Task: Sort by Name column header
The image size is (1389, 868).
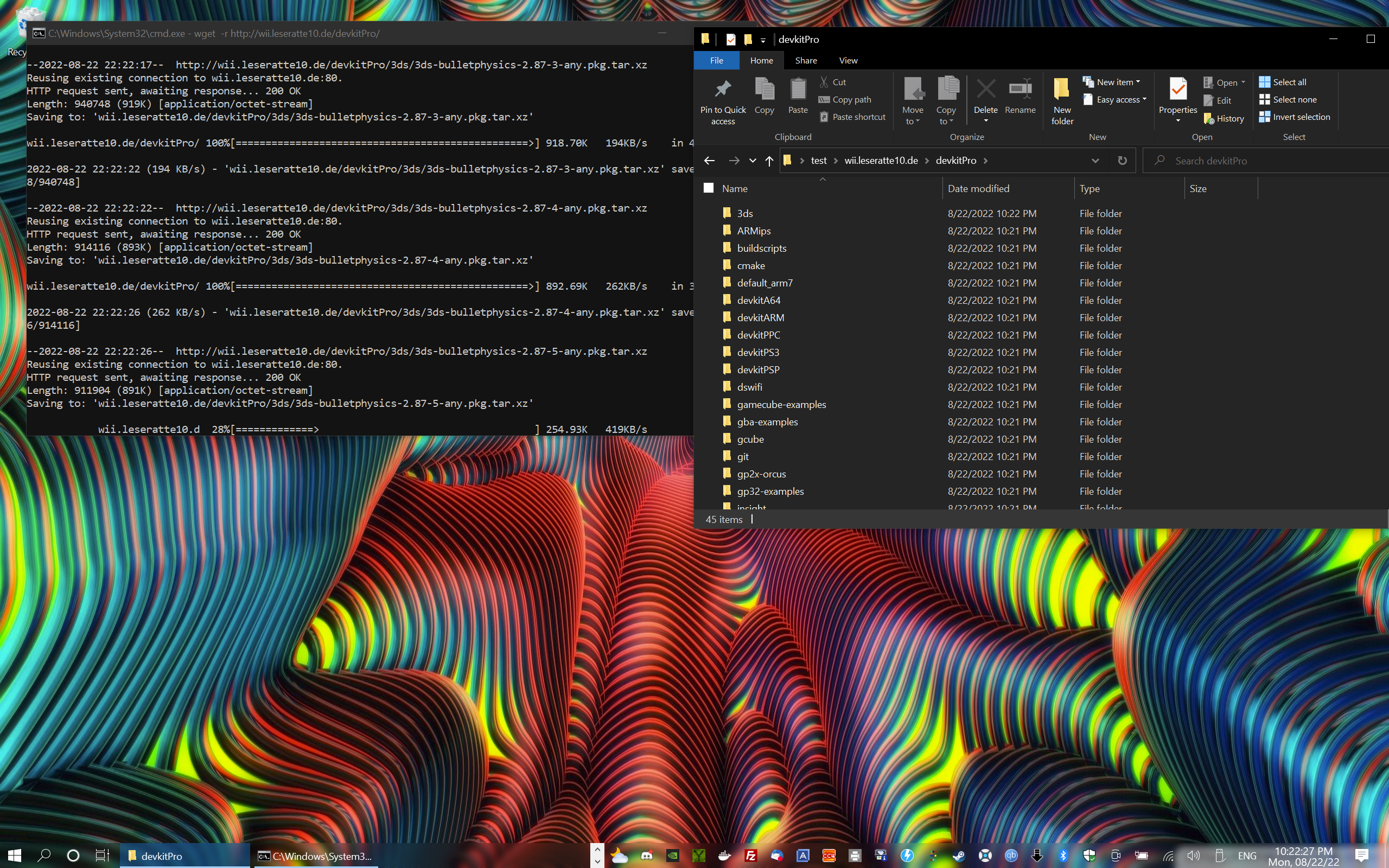Action: click(x=830, y=188)
